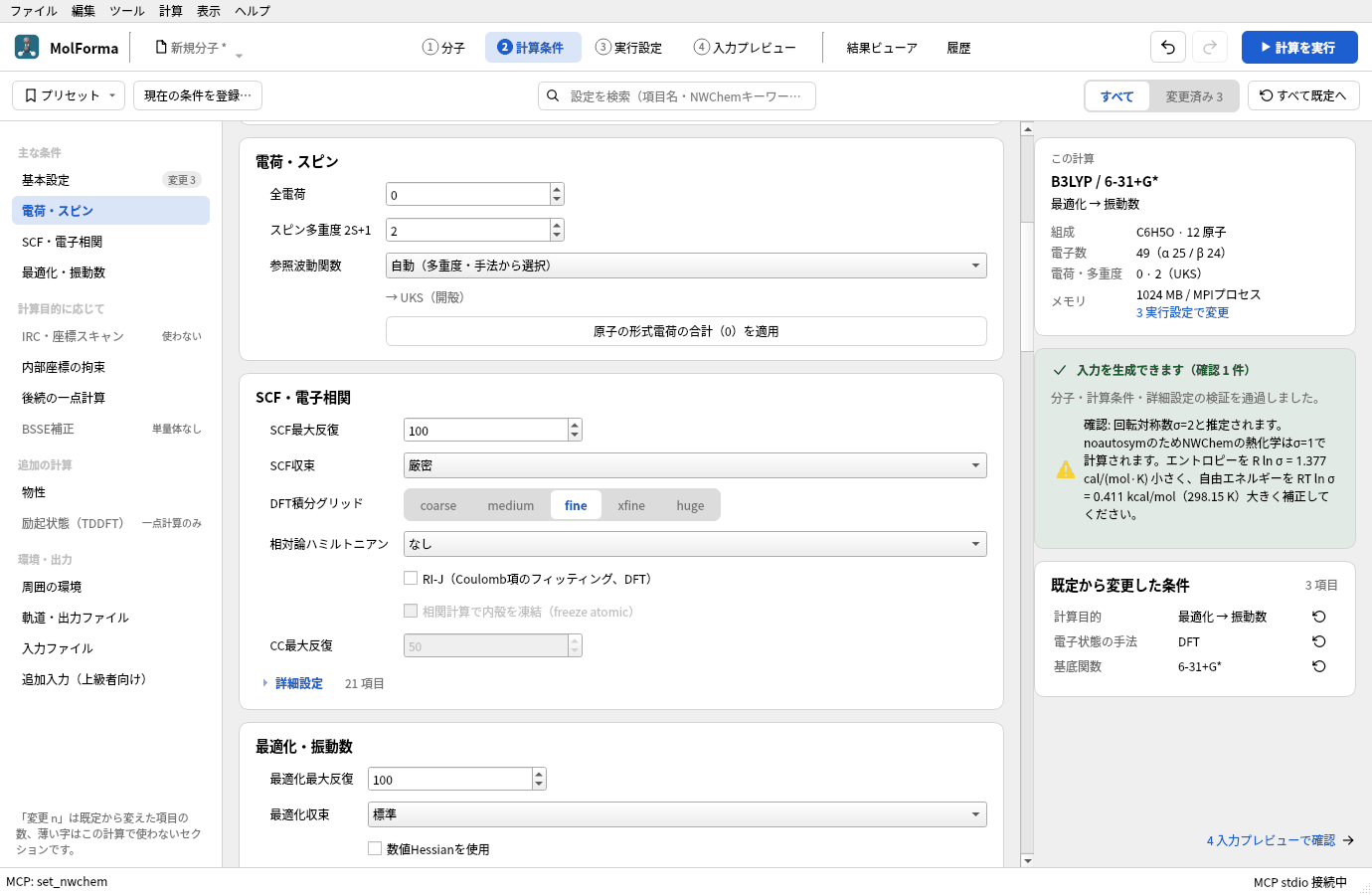The width and height of the screenshot is (1372, 895).
Task: Switch filter to 変更済み 3
Action: coord(1194,96)
